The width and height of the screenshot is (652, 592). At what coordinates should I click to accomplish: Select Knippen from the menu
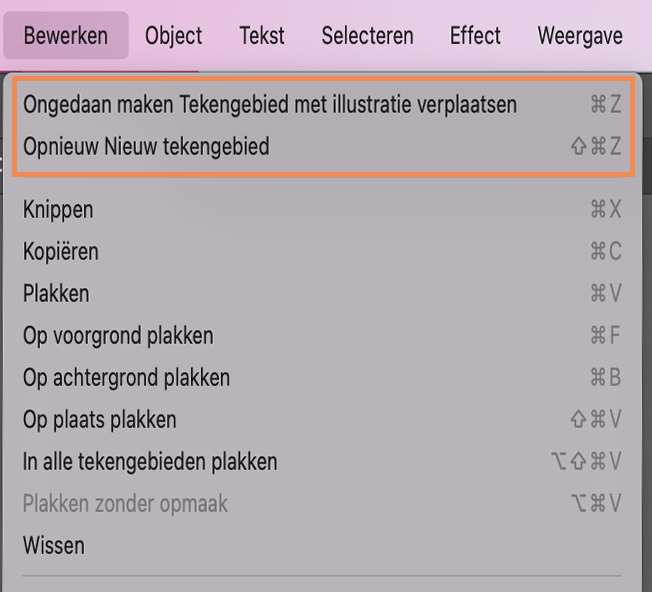pyautogui.click(x=58, y=210)
